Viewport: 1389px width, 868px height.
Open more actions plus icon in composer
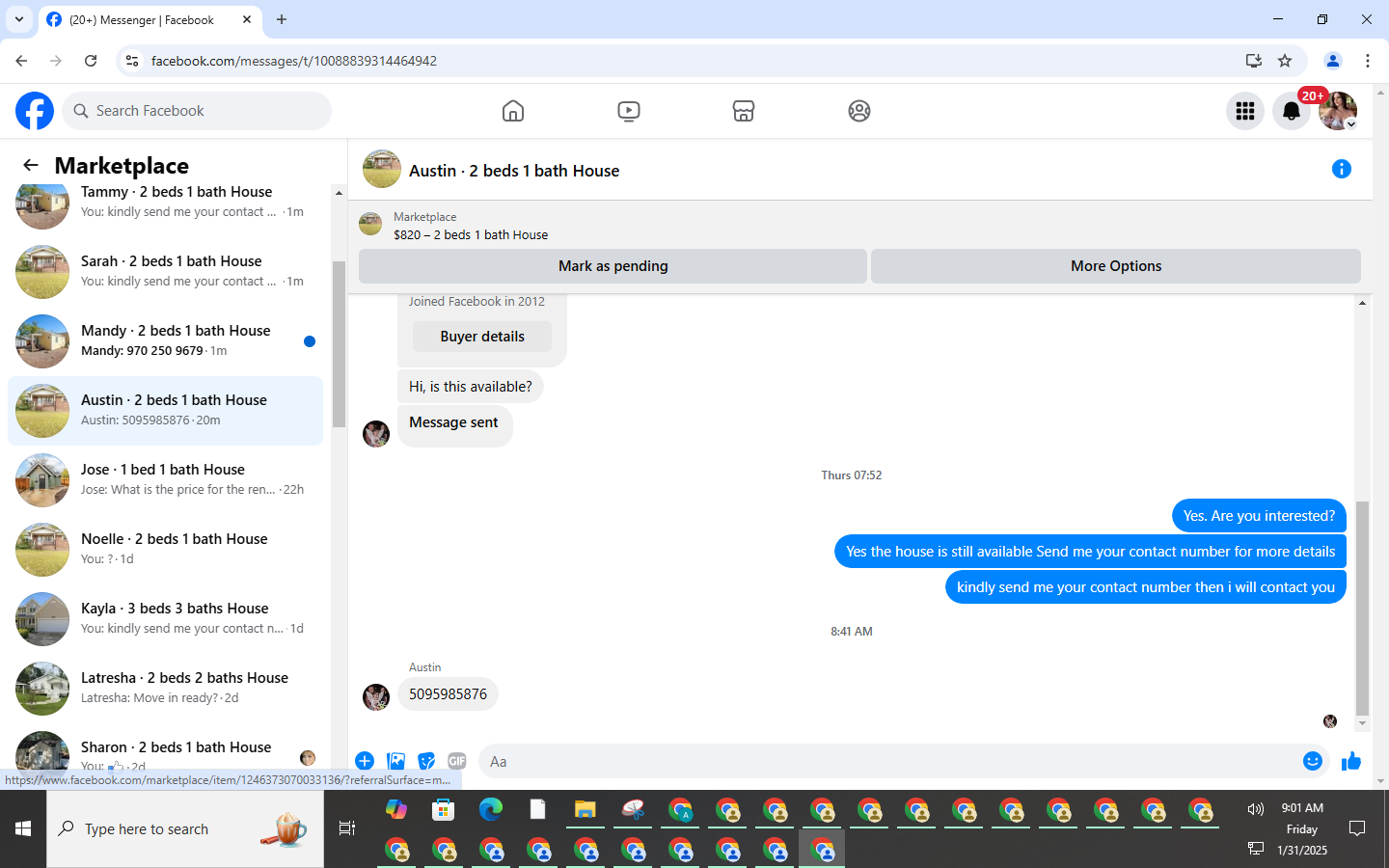(365, 761)
